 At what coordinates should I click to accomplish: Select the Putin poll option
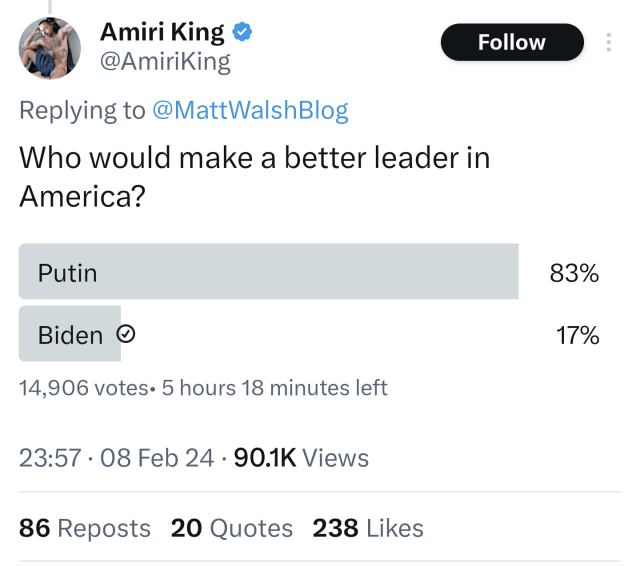(x=269, y=271)
